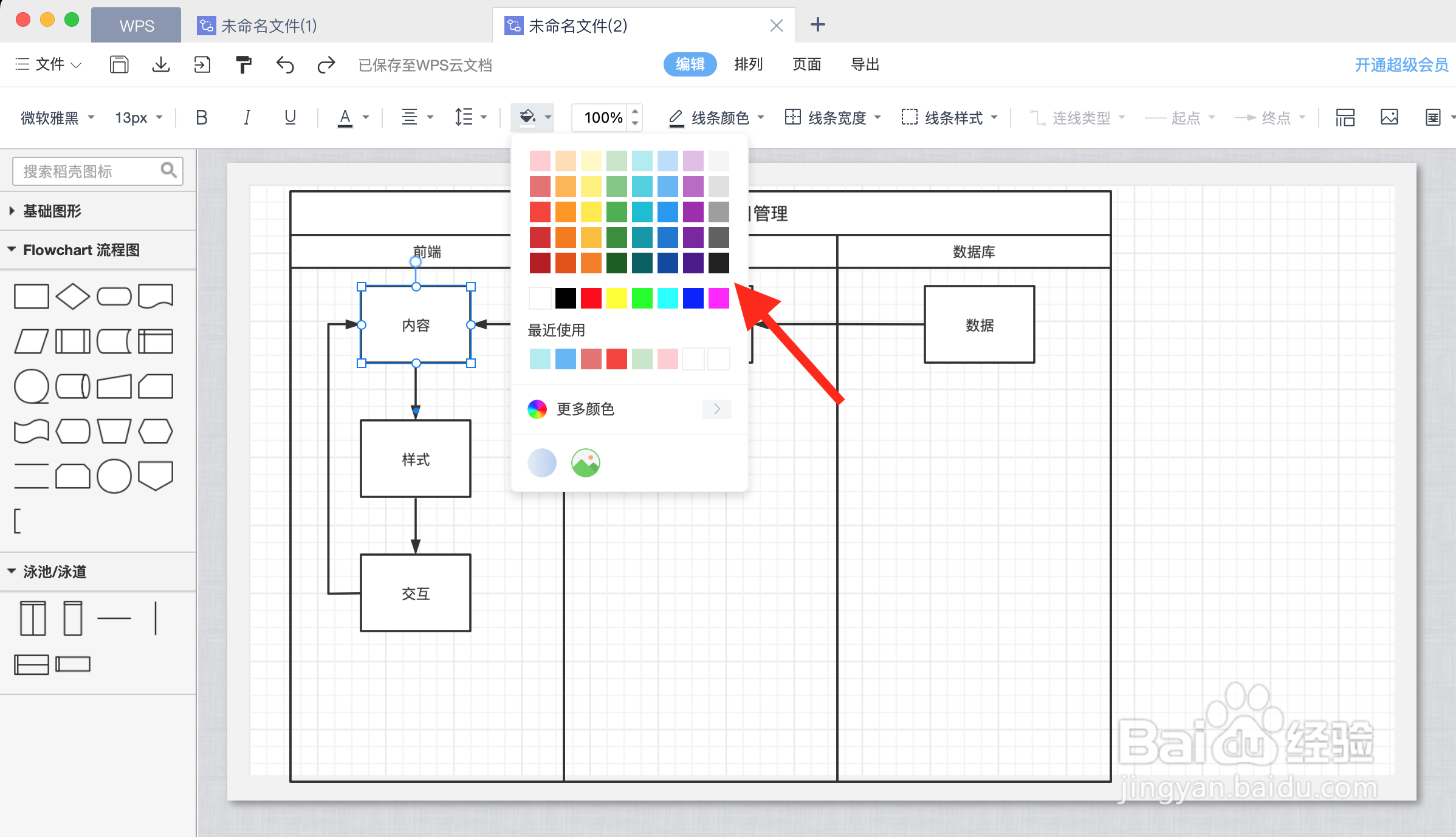1456x837 pixels.
Task: Redo the last action
Action: point(326,64)
